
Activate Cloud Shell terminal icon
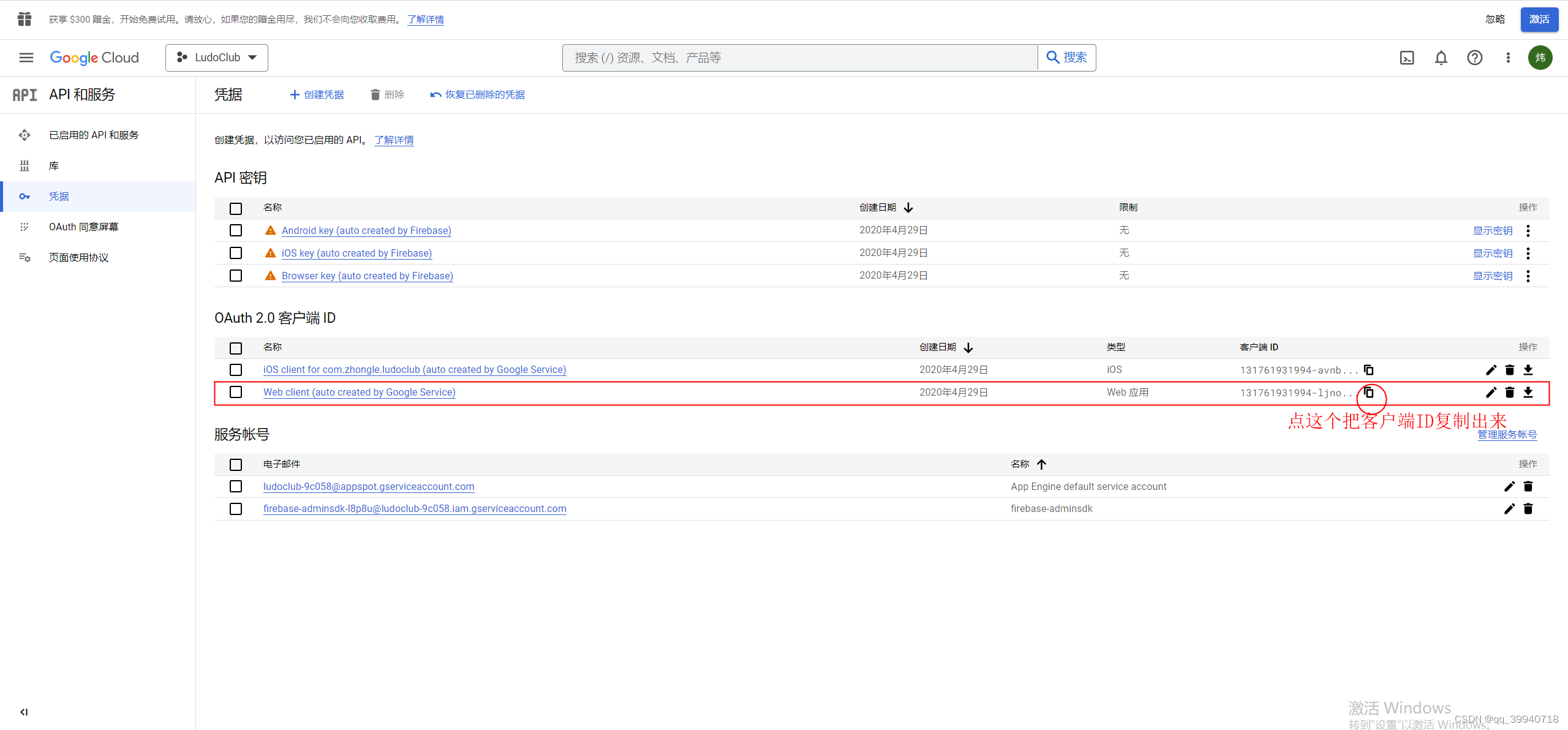point(1407,58)
